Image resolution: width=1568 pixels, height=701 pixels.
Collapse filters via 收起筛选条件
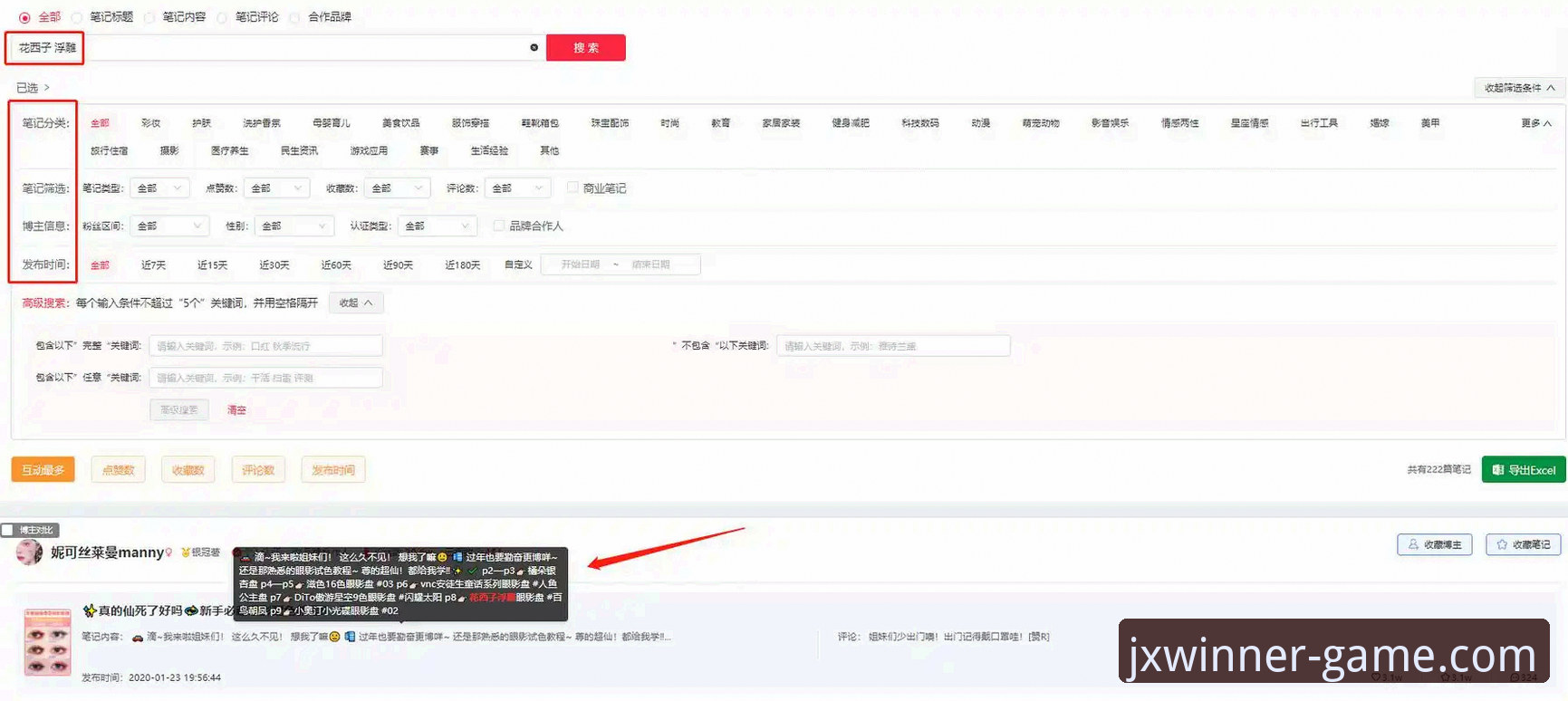1519,88
